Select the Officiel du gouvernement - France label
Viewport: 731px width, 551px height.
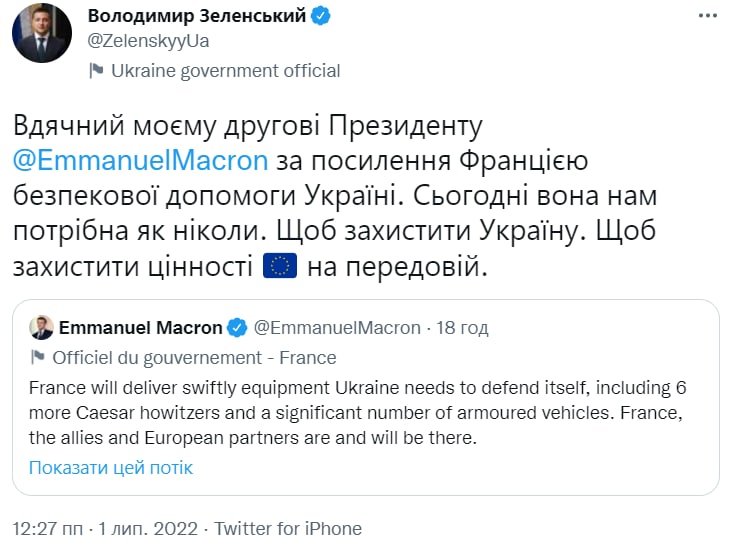pyautogui.click(x=194, y=358)
